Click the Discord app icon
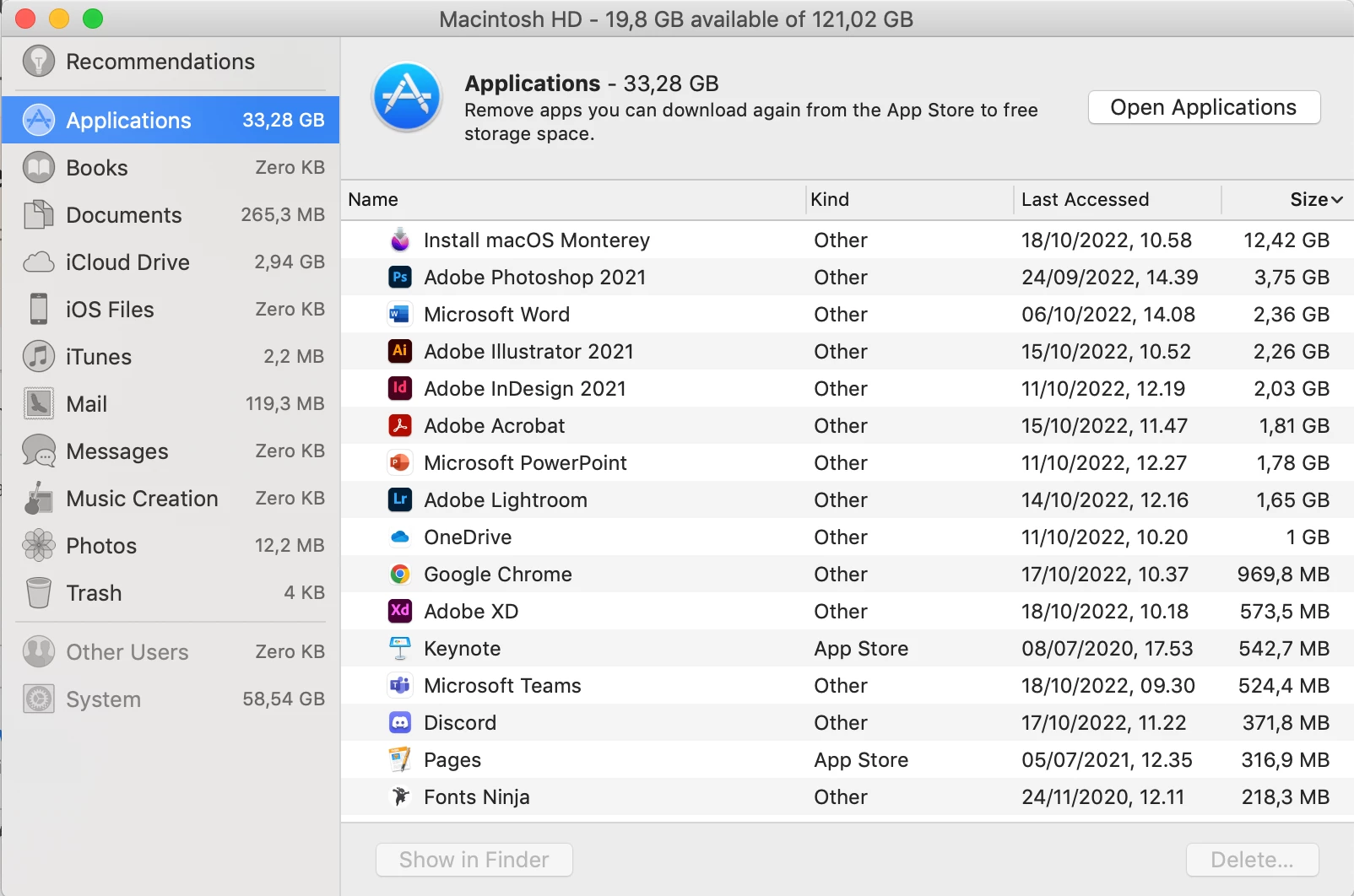 click(x=400, y=722)
